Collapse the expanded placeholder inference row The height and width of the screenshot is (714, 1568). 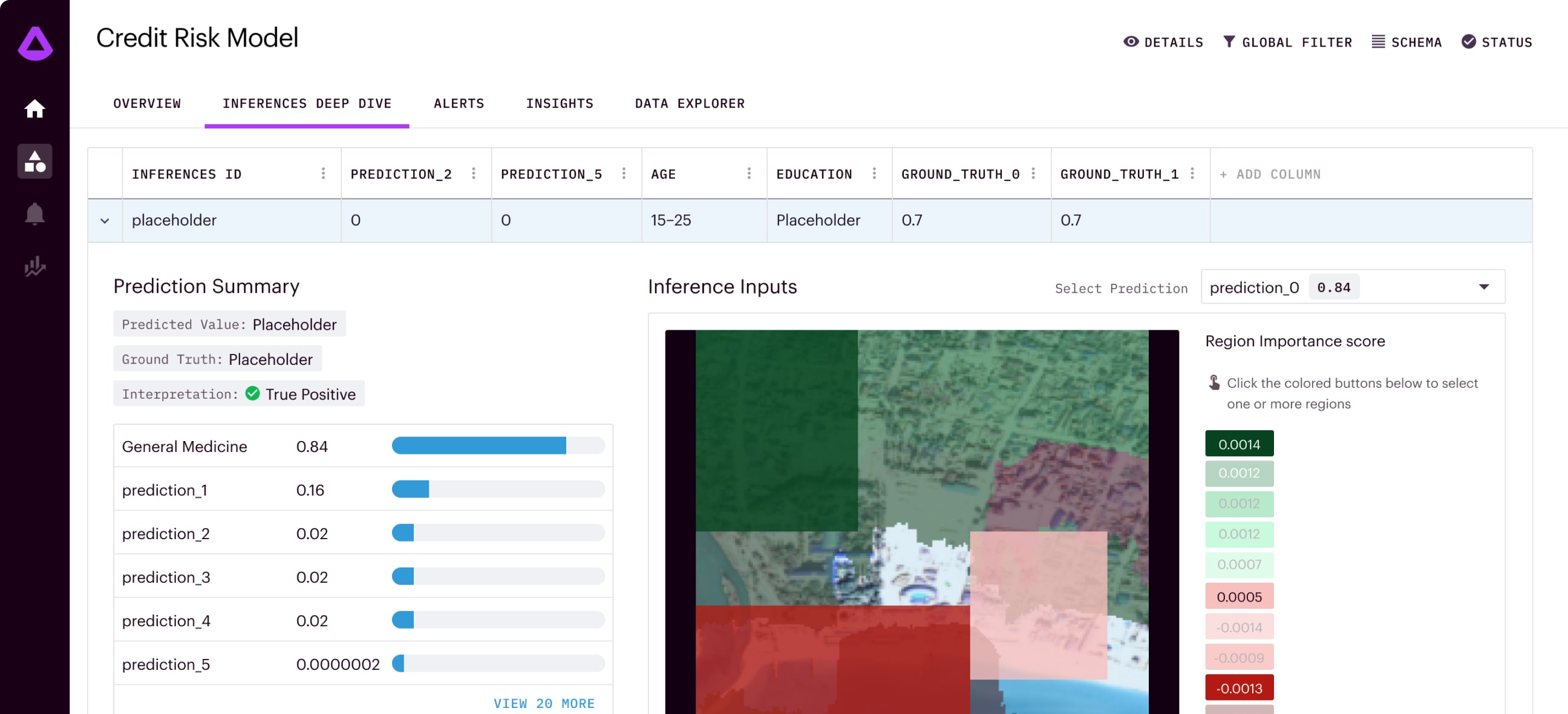tap(105, 220)
